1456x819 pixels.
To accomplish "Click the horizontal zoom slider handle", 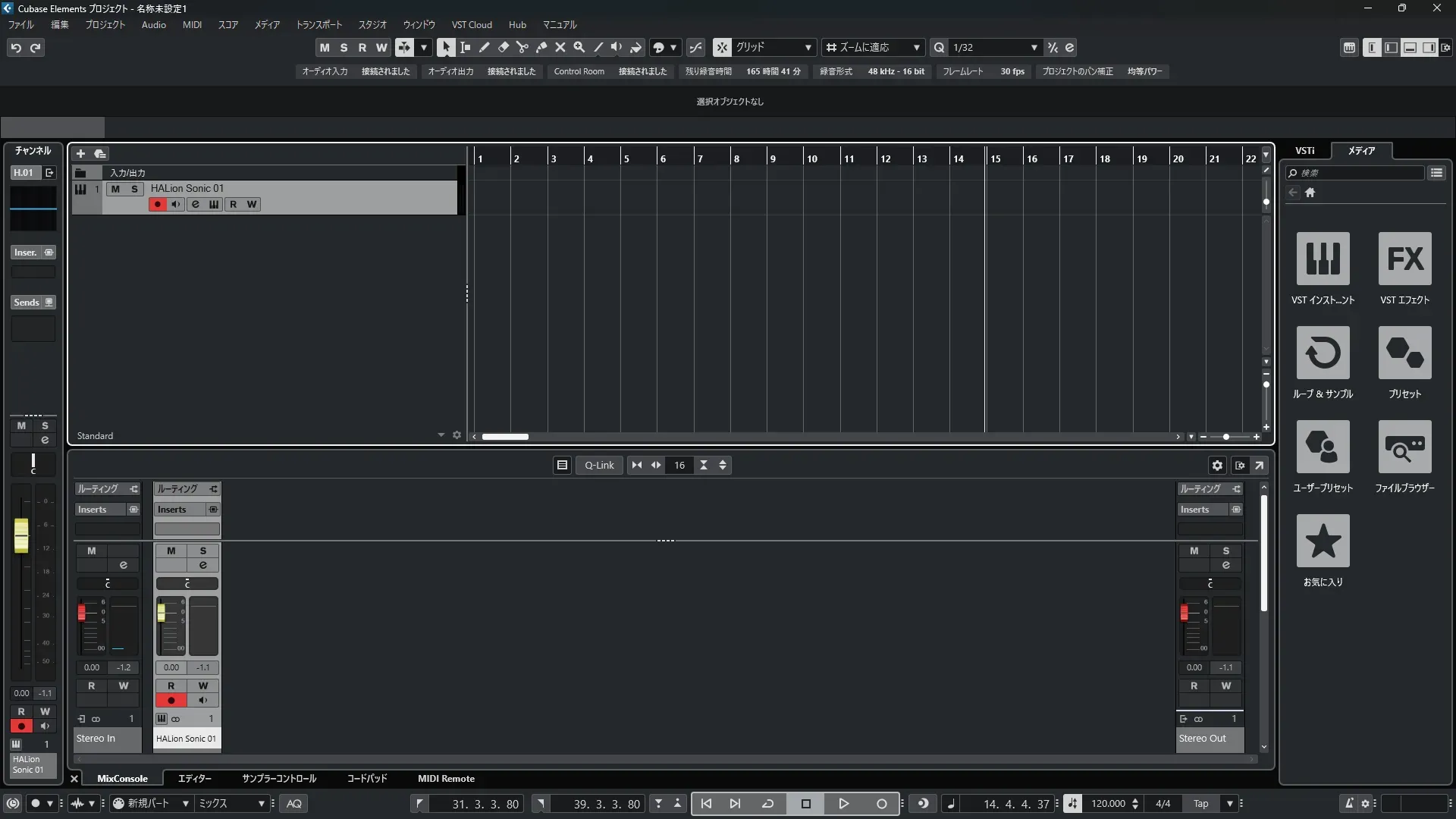I will point(1226,437).
